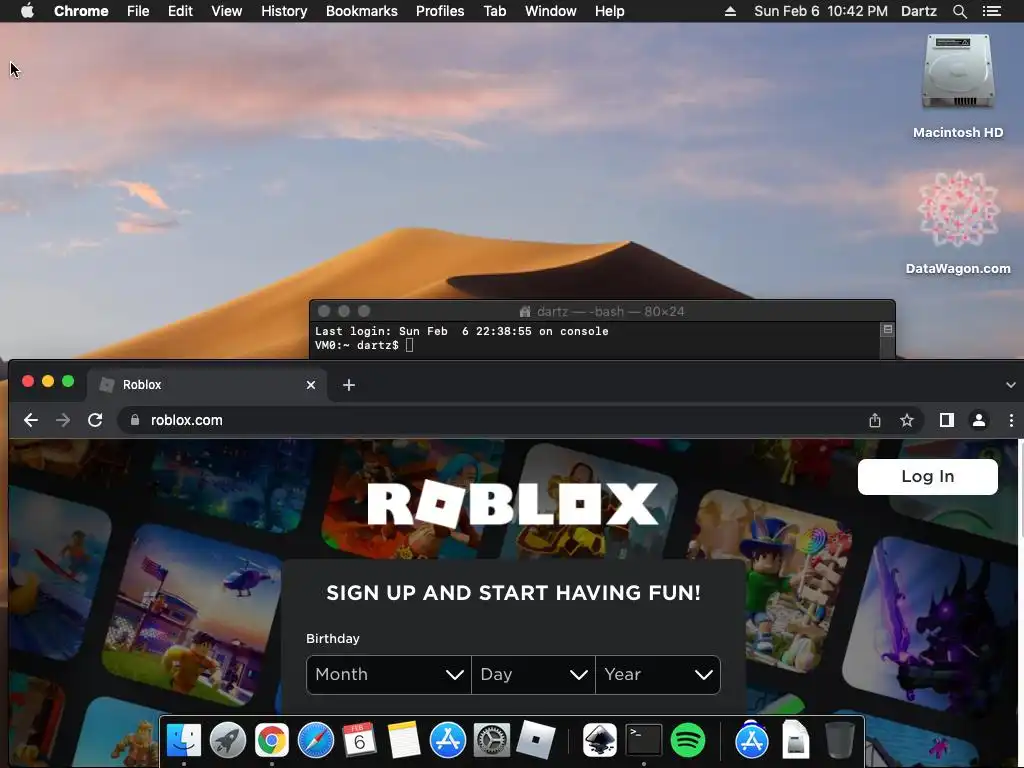This screenshot has height=768, width=1024.
Task: Open Calendar icon in the dock
Action: coord(359,740)
